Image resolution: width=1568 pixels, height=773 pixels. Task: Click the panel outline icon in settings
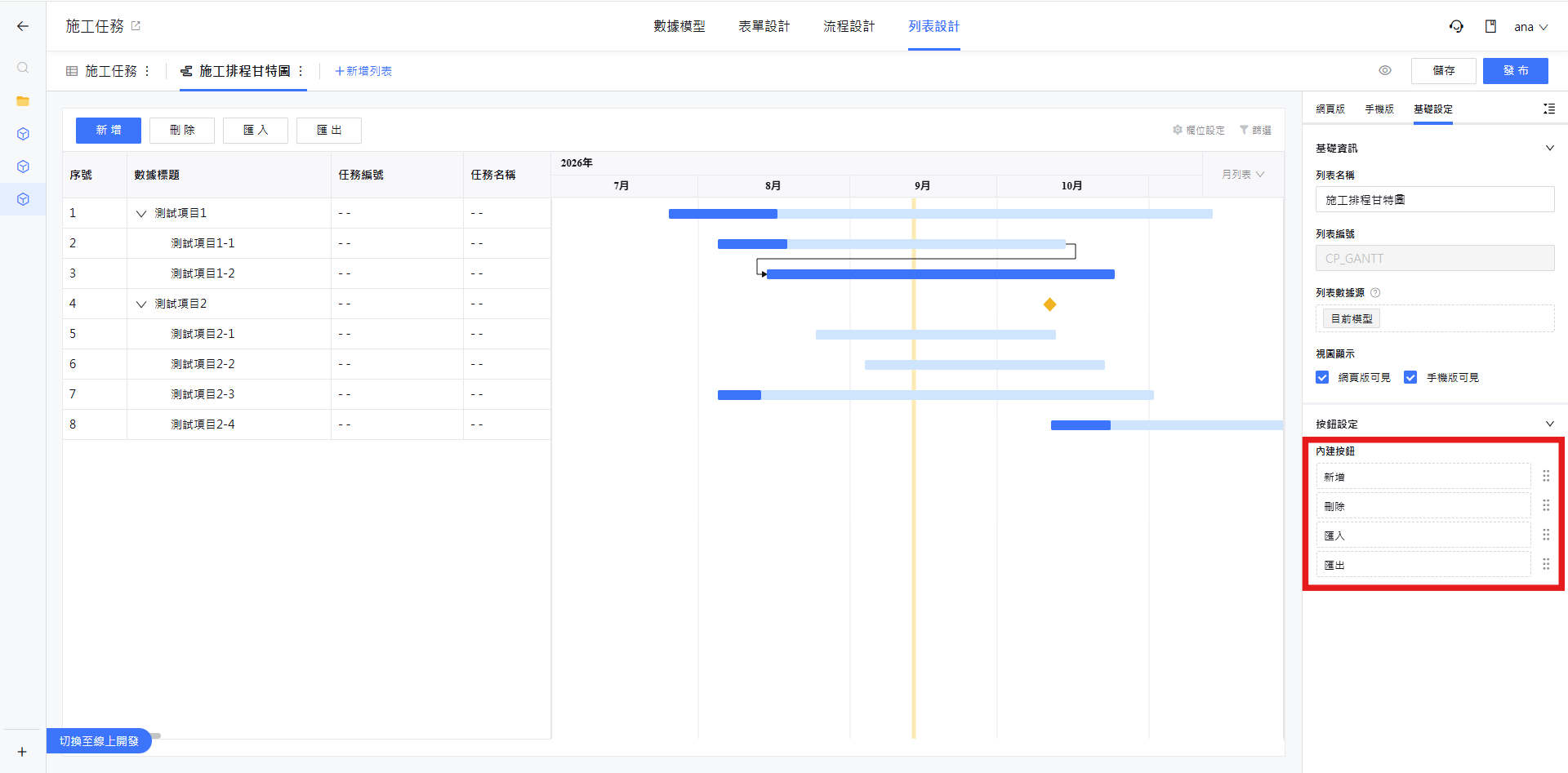tap(1548, 109)
